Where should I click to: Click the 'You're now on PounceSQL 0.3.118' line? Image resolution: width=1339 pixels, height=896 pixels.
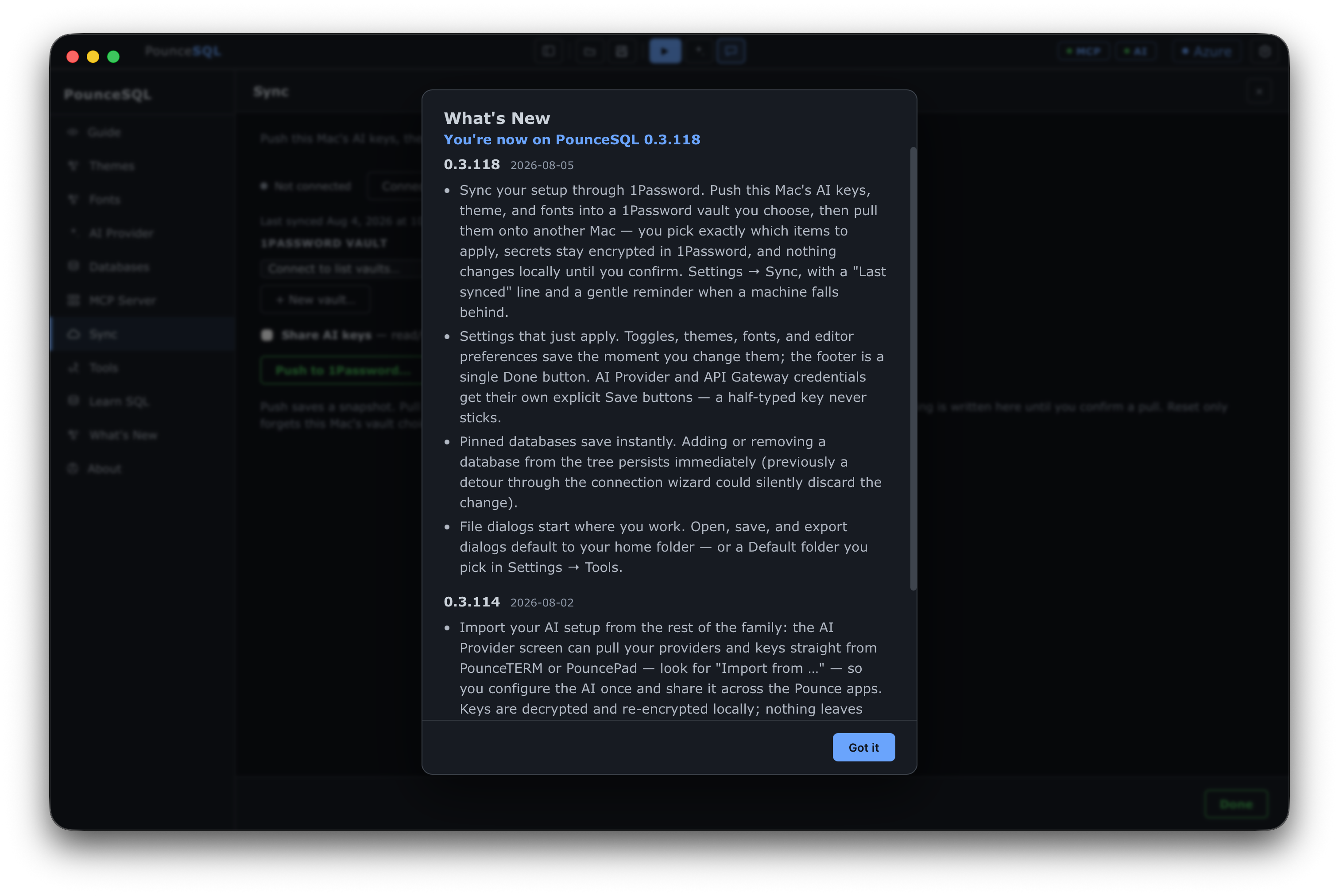[x=572, y=139]
